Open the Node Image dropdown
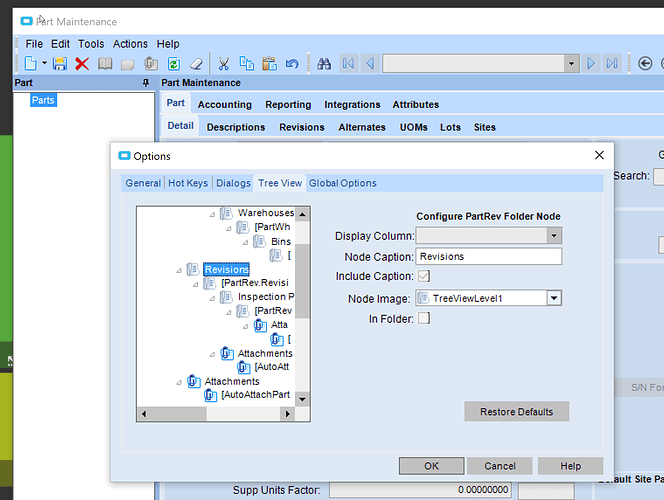This screenshot has width=664, height=500. coord(554,298)
